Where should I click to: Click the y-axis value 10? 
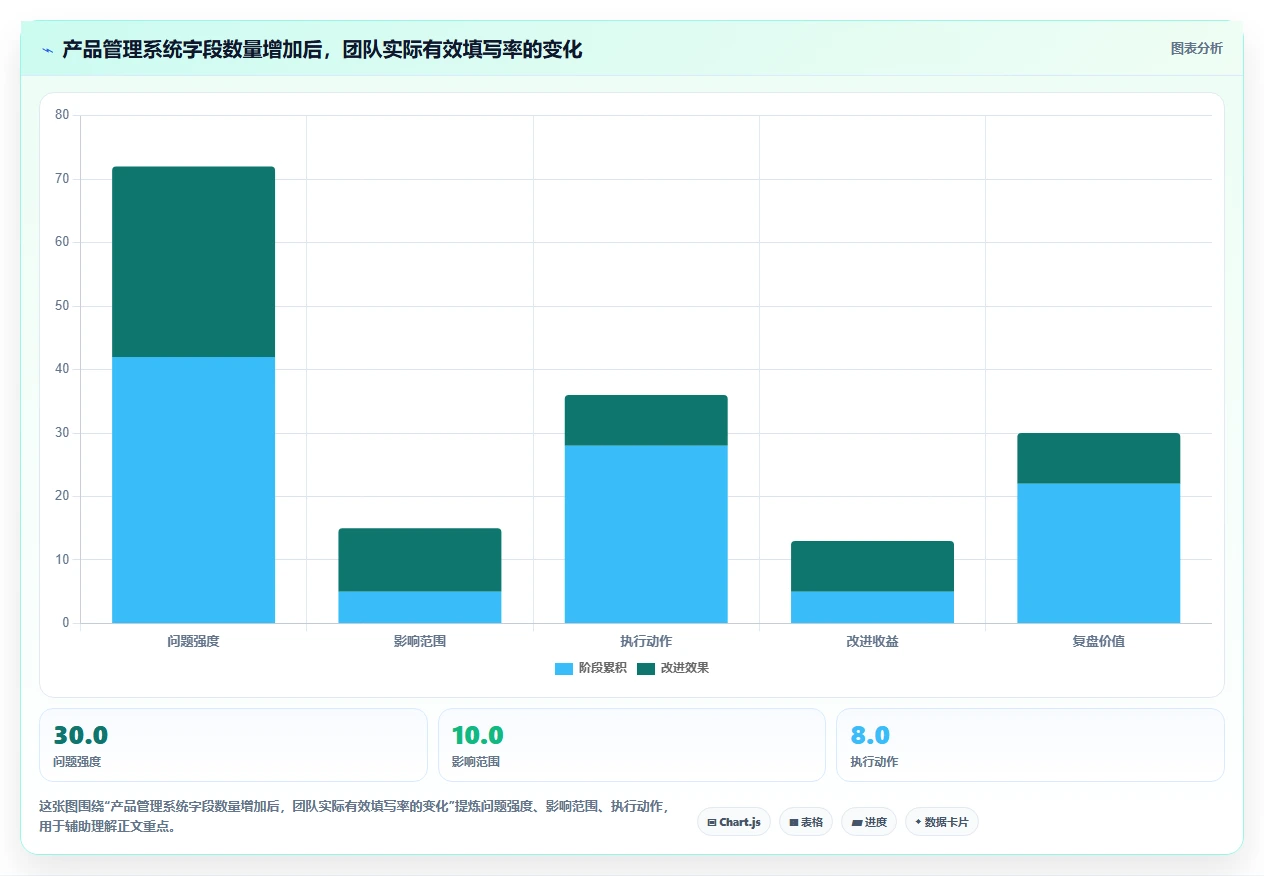pyautogui.click(x=62, y=560)
